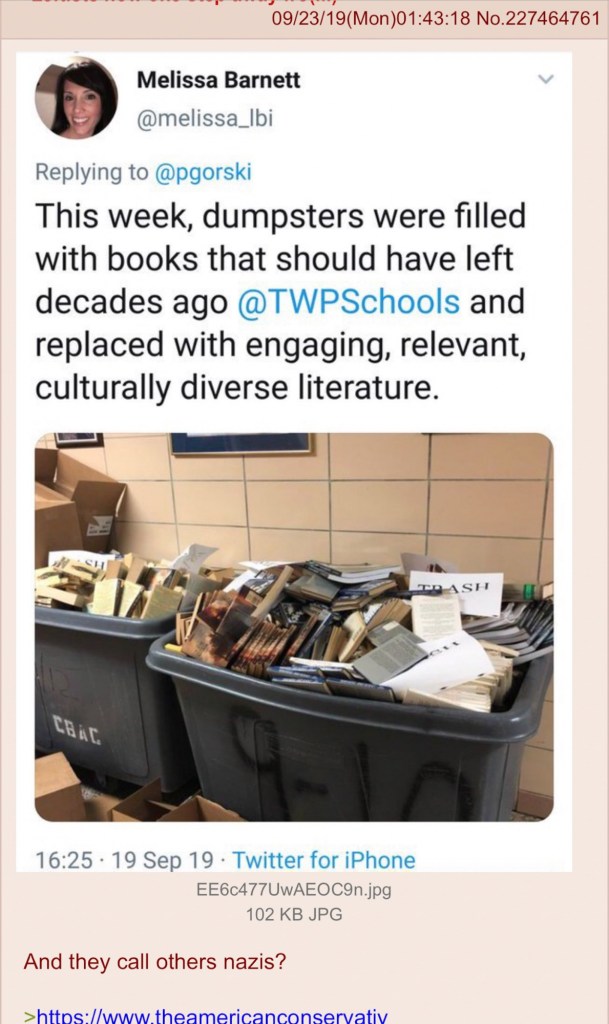Viewport: 609px width, 1024px height.
Task: Click the Melissa Barnett display name
Action: coord(219,80)
